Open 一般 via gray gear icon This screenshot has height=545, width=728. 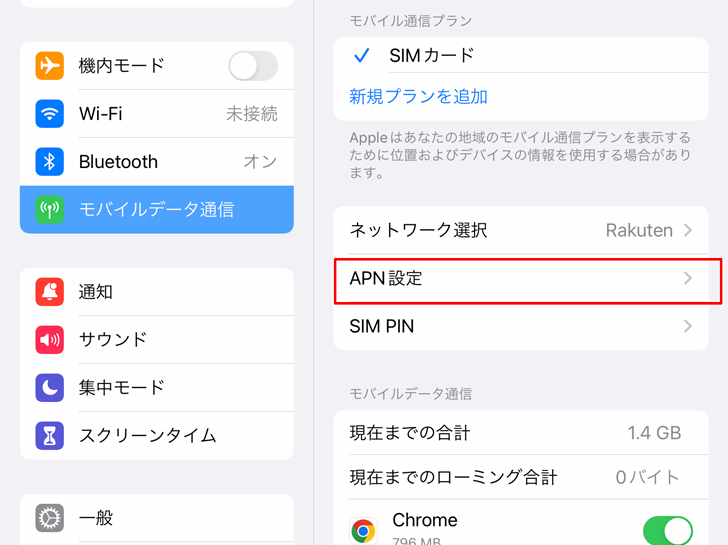tap(50, 518)
